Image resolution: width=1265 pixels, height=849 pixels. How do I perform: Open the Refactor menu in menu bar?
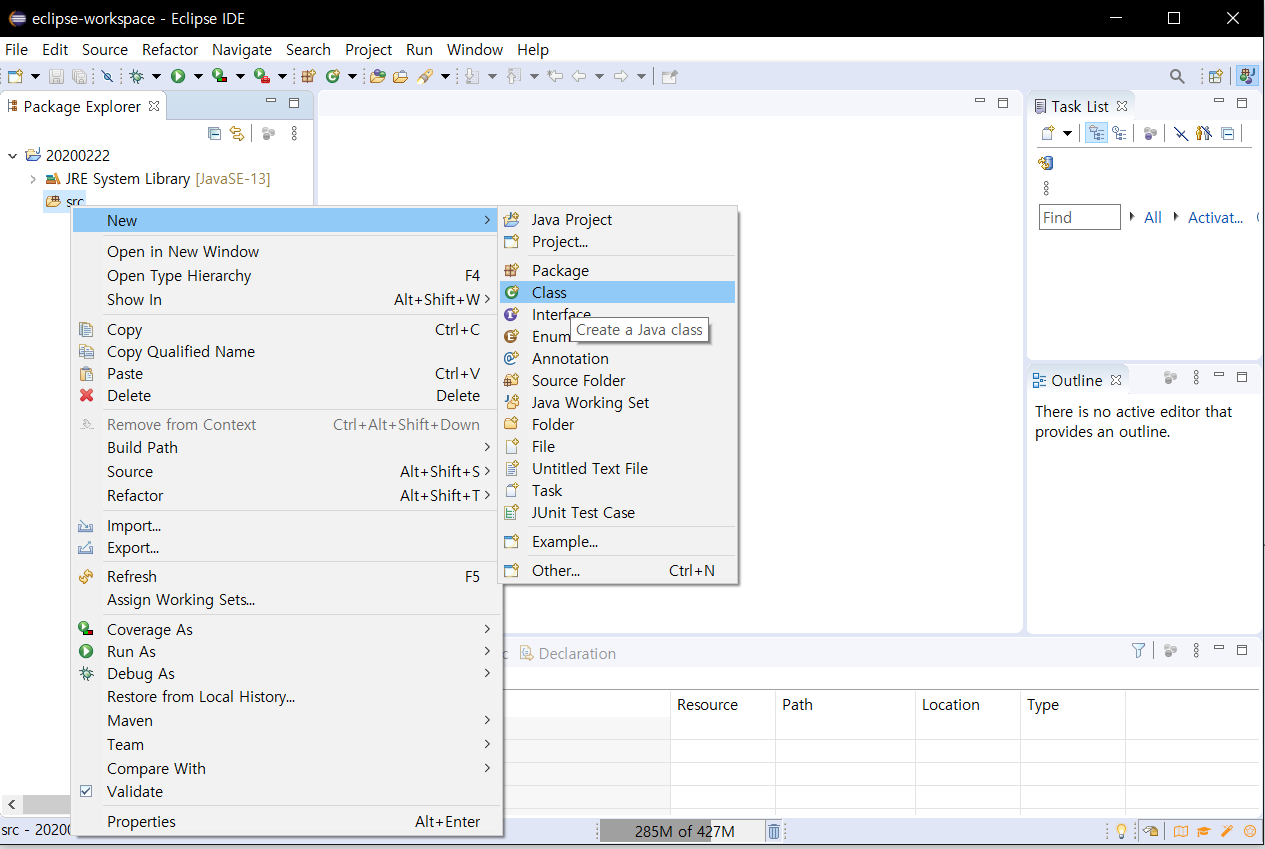pos(170,49)
